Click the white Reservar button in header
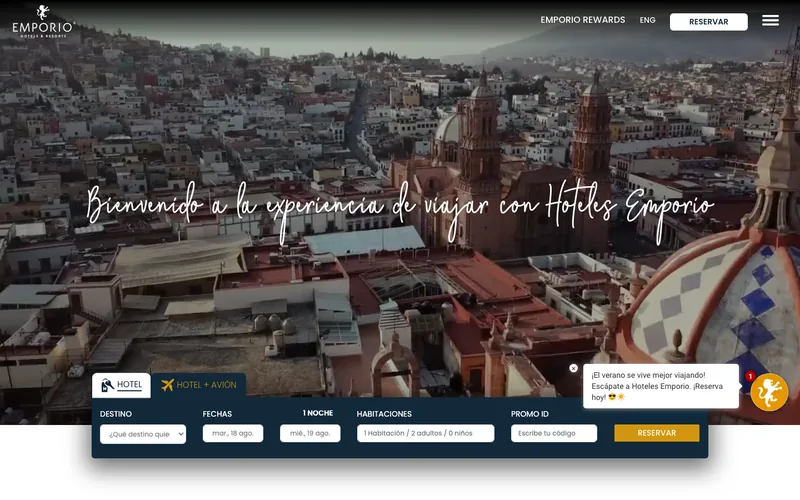This screenshot has width=800, height=500. click(x=709, y=22)
